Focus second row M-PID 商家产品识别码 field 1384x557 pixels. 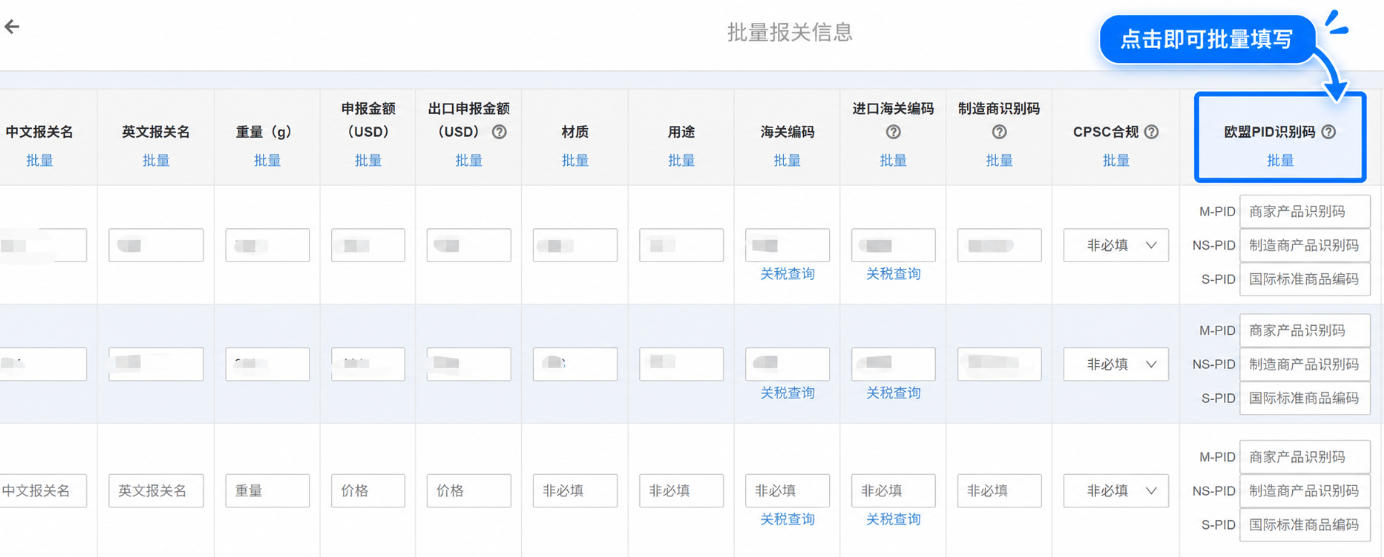pos(1305,330)
